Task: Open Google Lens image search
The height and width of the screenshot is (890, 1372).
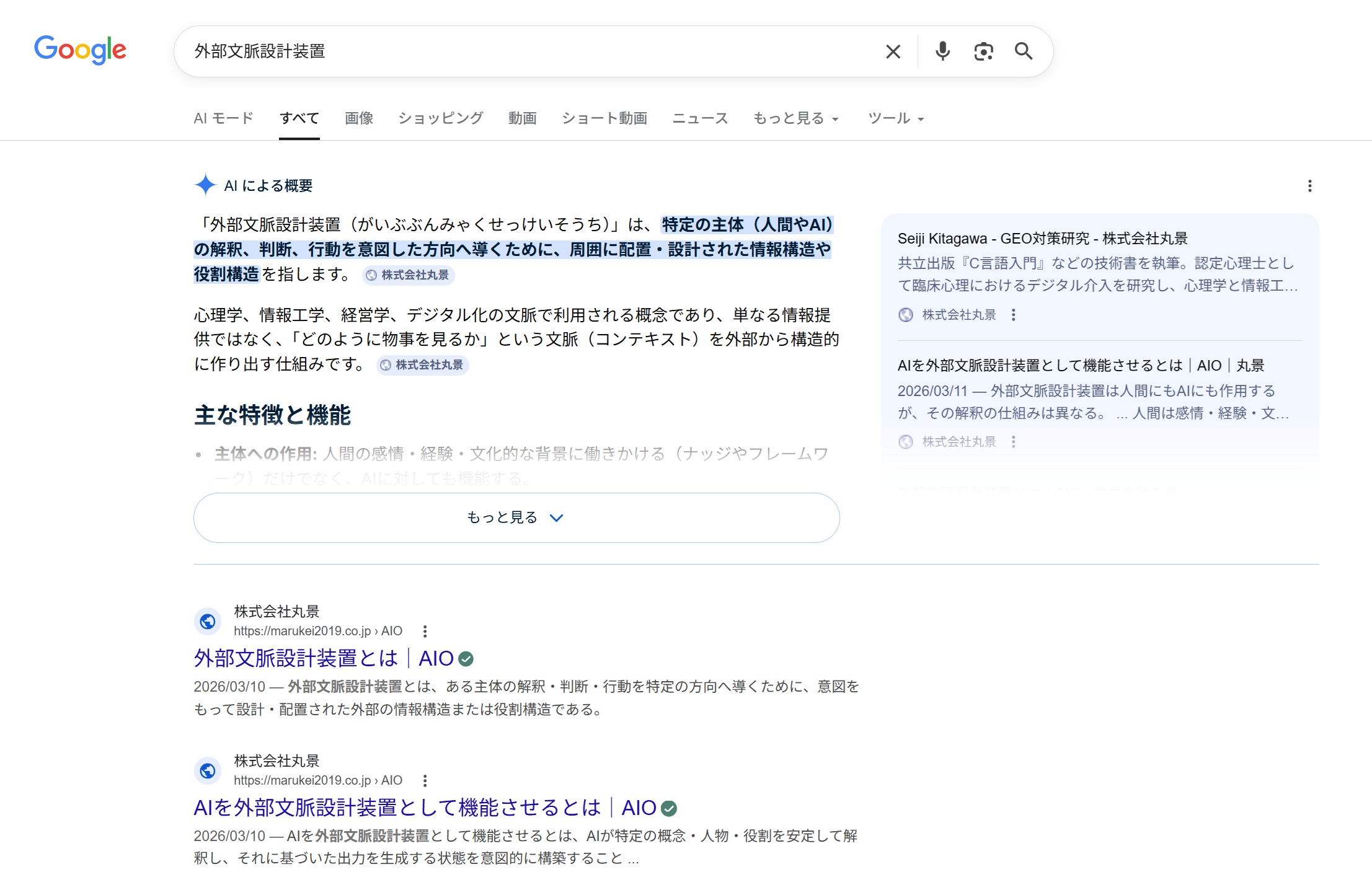Action: 983,51
